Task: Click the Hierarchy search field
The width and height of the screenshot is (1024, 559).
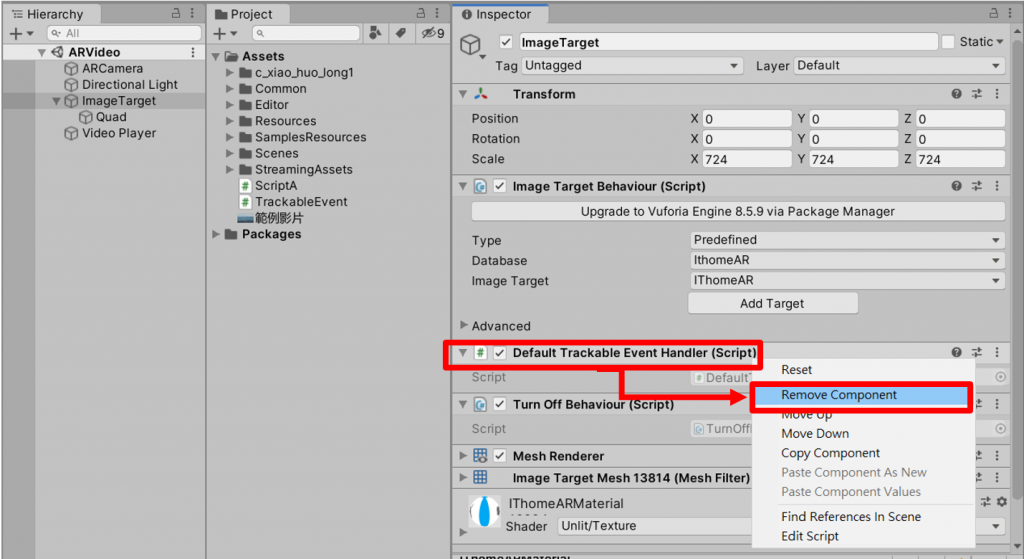Action: coord(124,33)
